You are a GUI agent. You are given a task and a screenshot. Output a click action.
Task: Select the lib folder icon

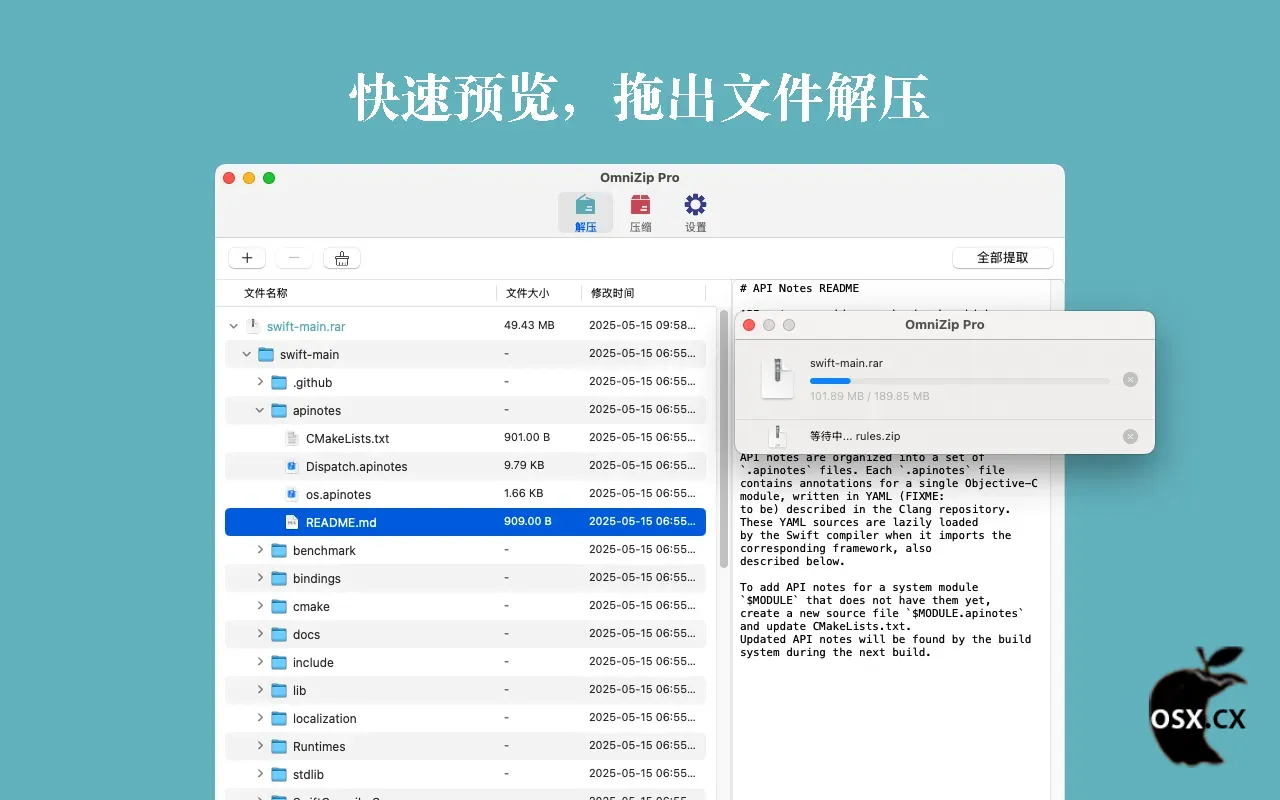[279, 690]
